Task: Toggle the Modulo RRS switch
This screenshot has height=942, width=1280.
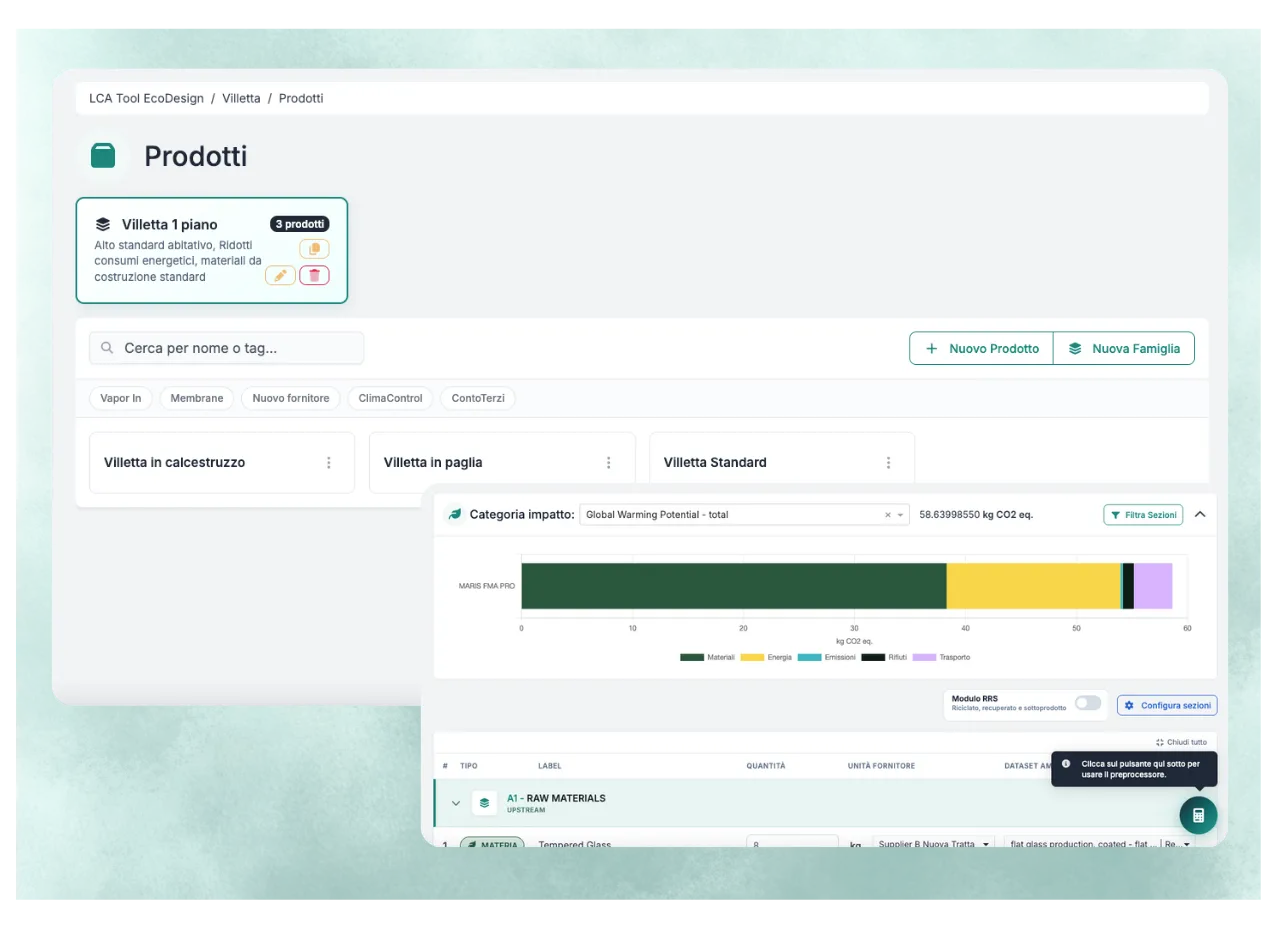Action: [1088, 703]
